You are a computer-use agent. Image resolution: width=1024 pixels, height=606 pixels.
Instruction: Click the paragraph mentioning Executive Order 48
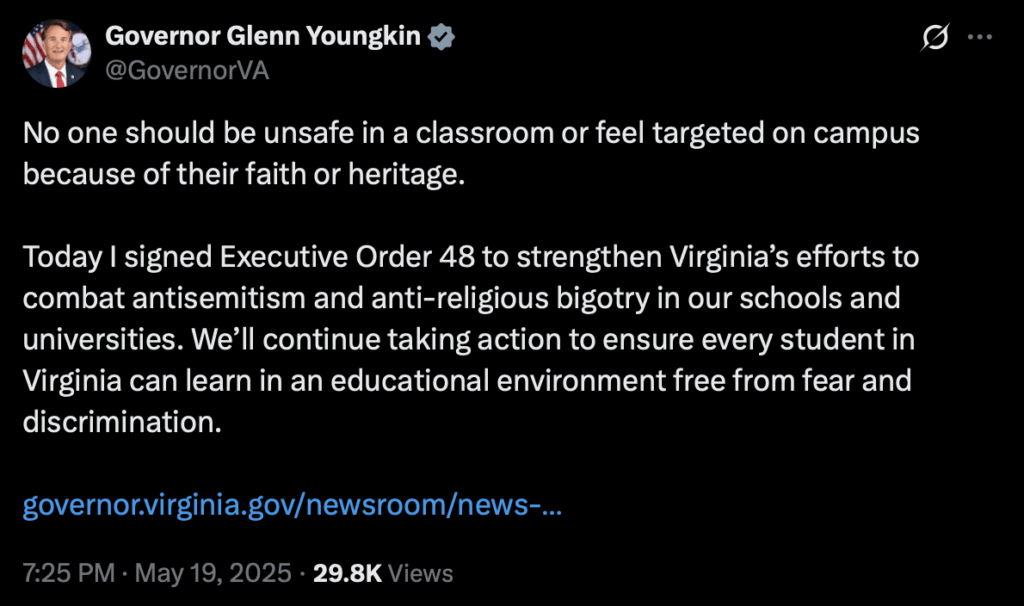(470, 340)
